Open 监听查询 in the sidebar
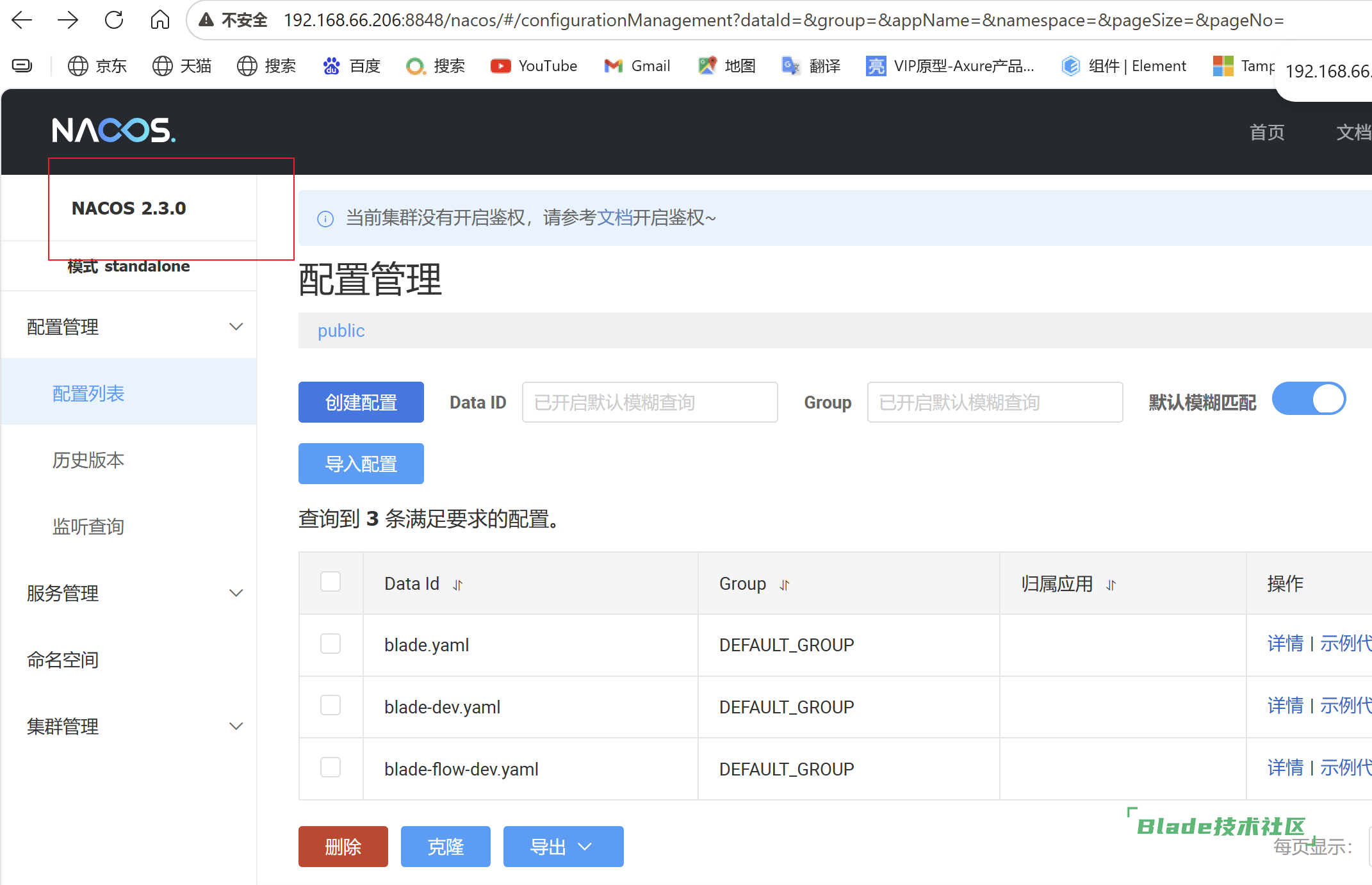 click(88, 526)
